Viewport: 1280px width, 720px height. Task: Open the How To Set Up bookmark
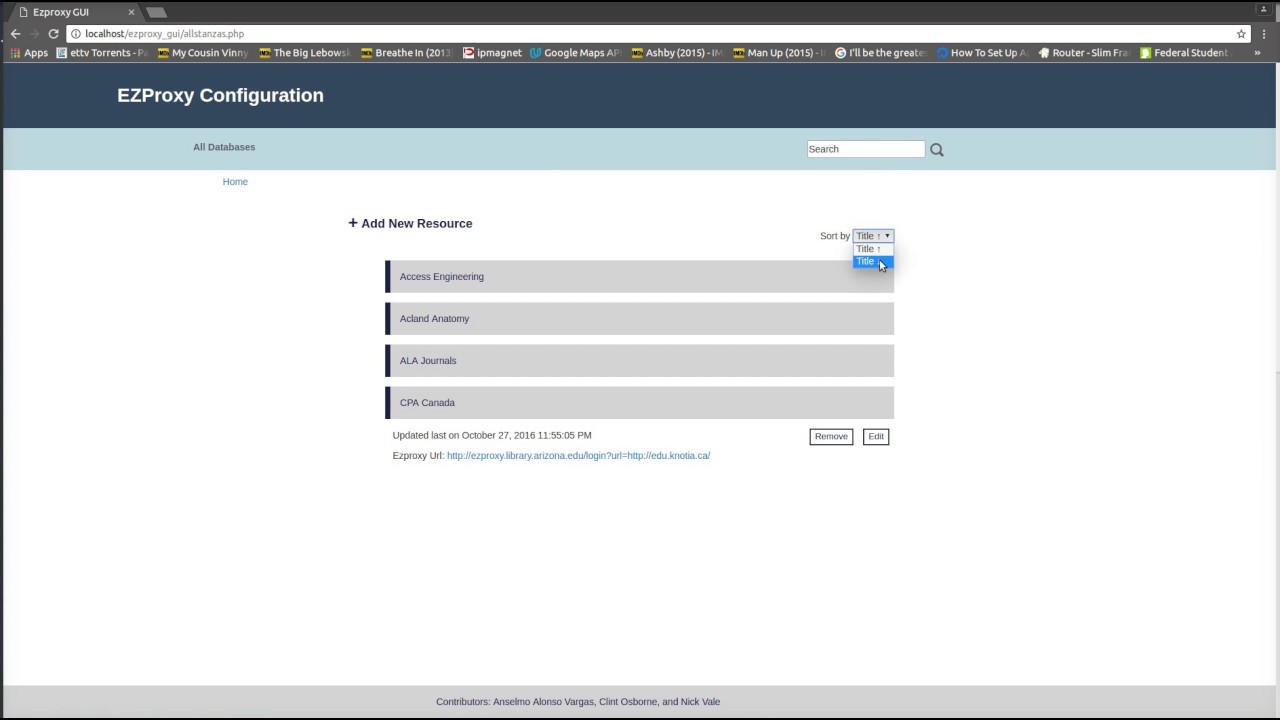point(982,53)
